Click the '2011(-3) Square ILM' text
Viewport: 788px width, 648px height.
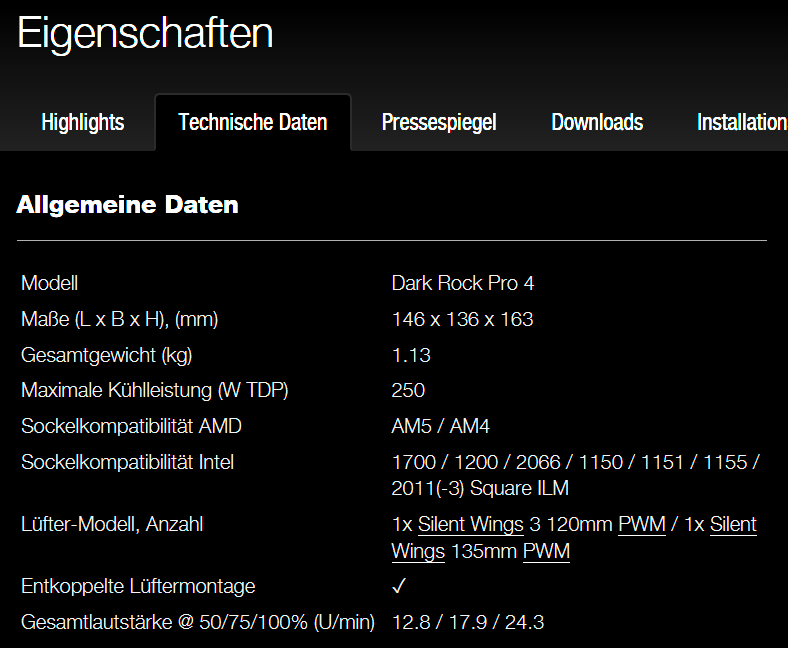480,489
